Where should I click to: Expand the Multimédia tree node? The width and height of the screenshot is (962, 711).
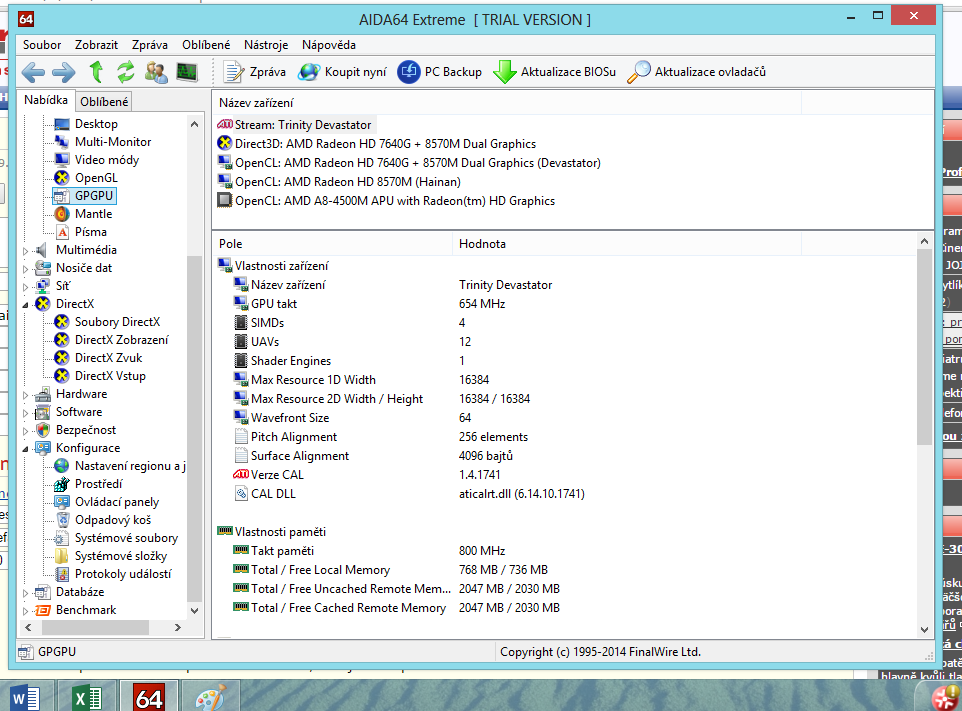point(27,250)
